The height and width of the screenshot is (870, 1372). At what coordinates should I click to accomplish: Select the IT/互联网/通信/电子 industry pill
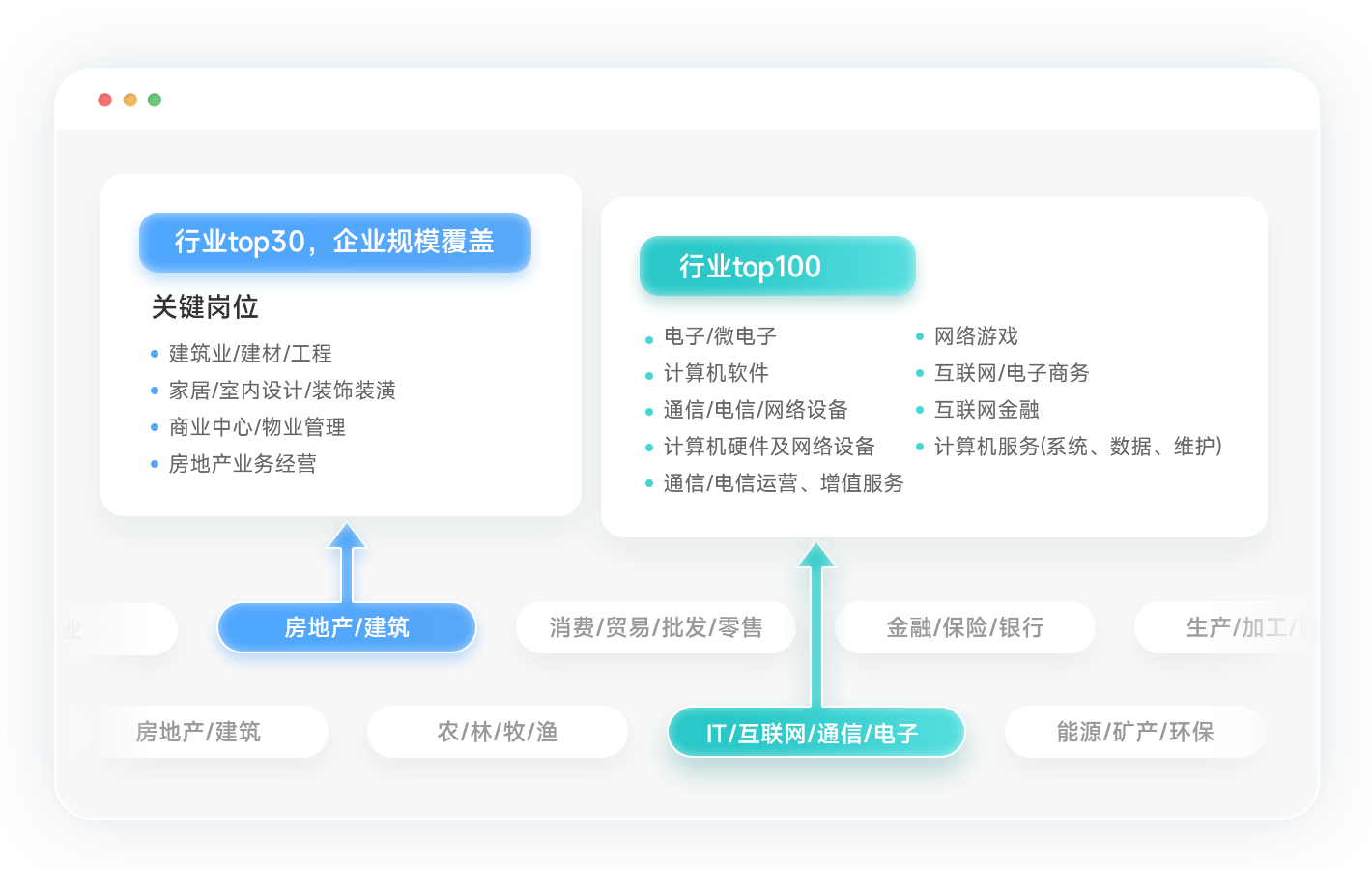[x=815, y=733]
